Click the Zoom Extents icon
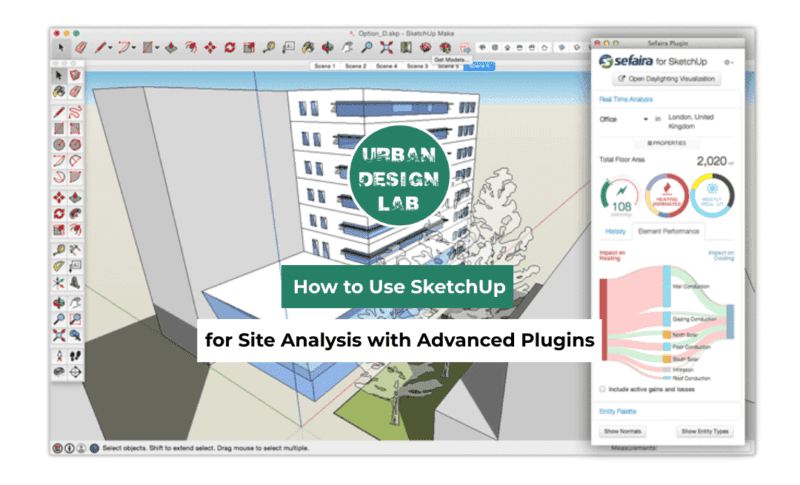The image size is (800, 485). pos(387,47)
